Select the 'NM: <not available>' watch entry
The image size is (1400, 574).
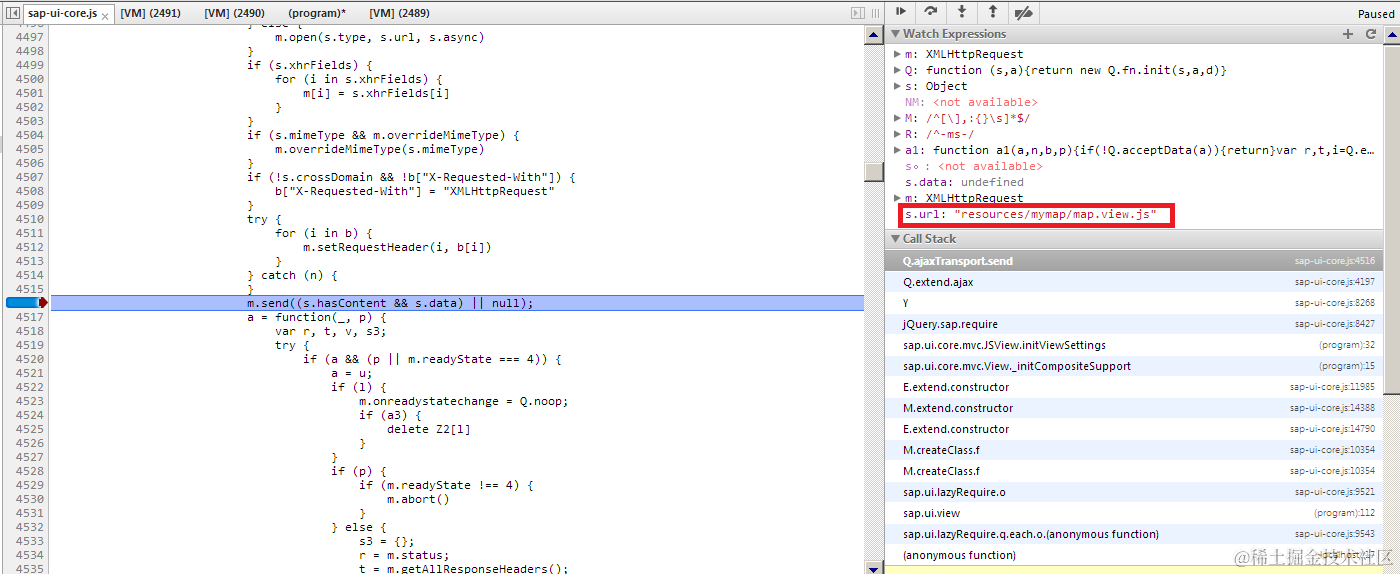click(x=971, y=102)
